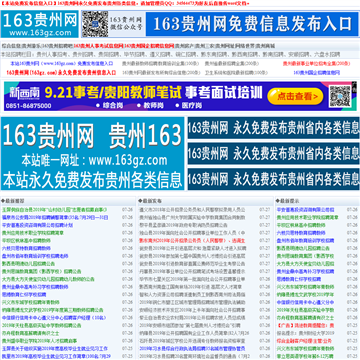Select the 遵义招聘 category link

pyautogui.click(x=159, y=54)
